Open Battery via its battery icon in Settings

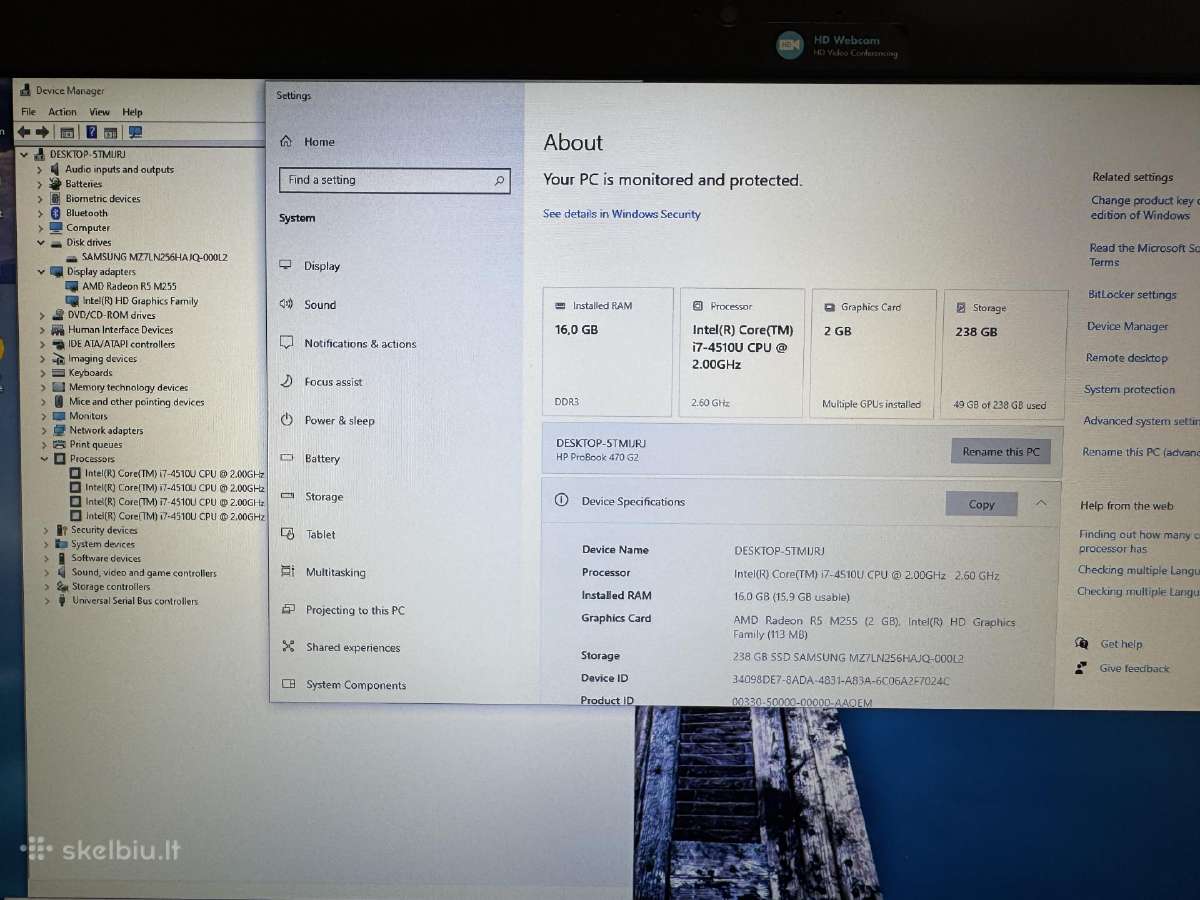coord(287,458)
